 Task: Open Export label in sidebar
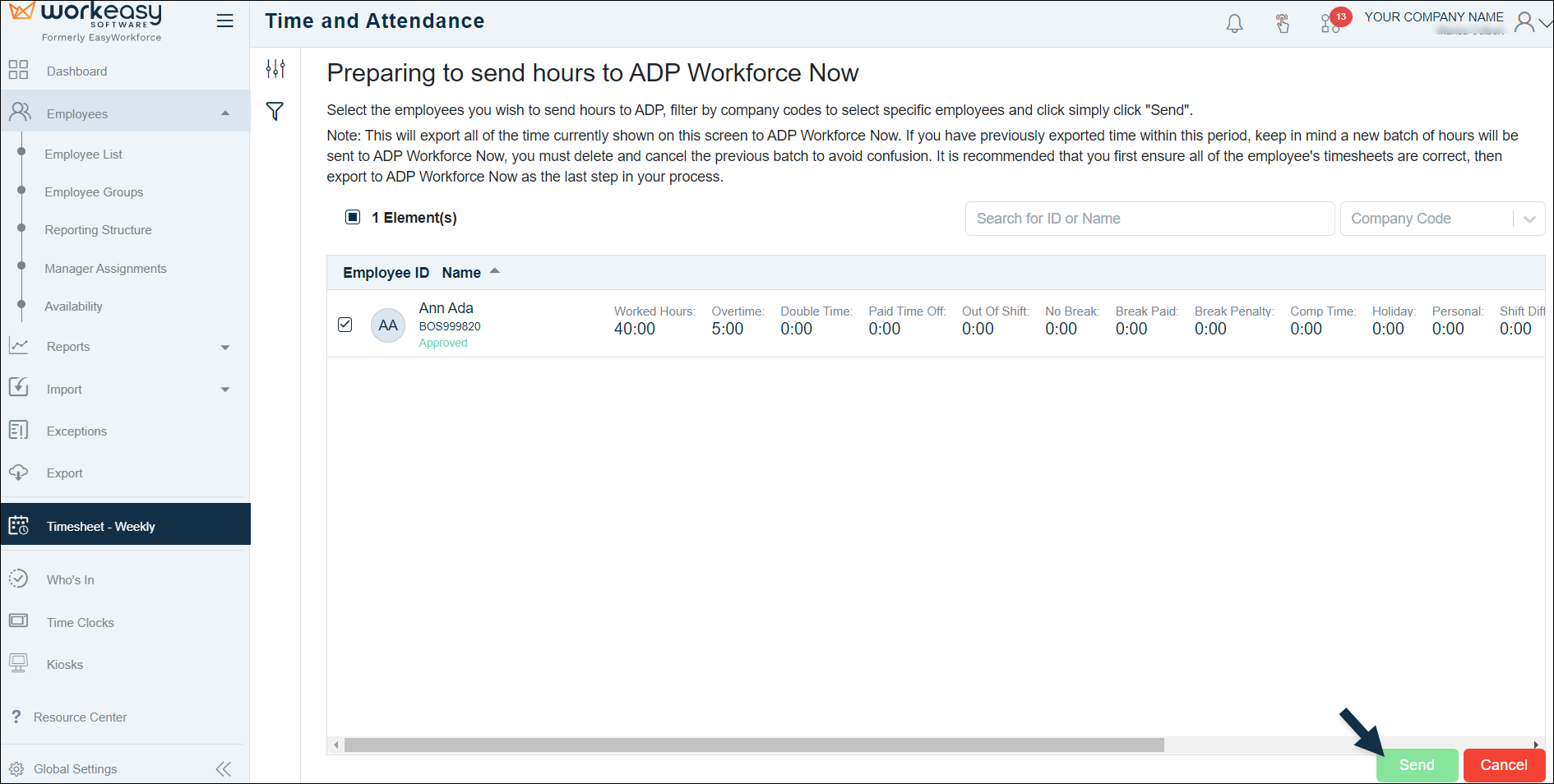65,473
